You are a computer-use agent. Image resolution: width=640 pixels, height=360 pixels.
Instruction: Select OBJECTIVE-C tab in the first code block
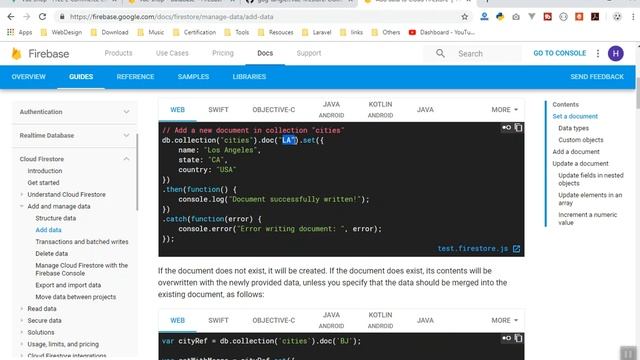[x=273, y=110]
